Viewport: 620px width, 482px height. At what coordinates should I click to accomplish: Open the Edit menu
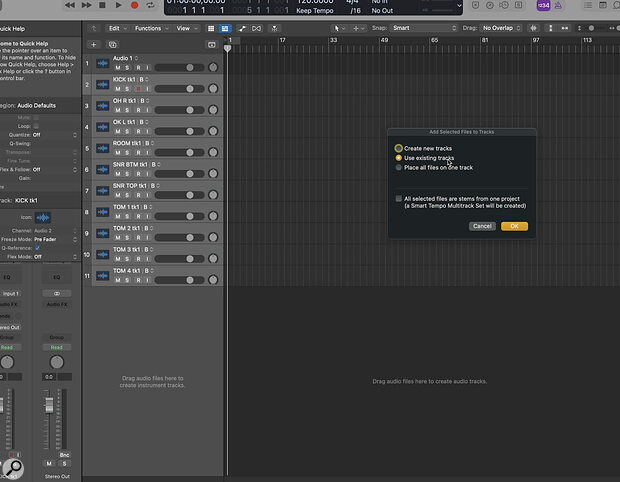coord(117,28)
